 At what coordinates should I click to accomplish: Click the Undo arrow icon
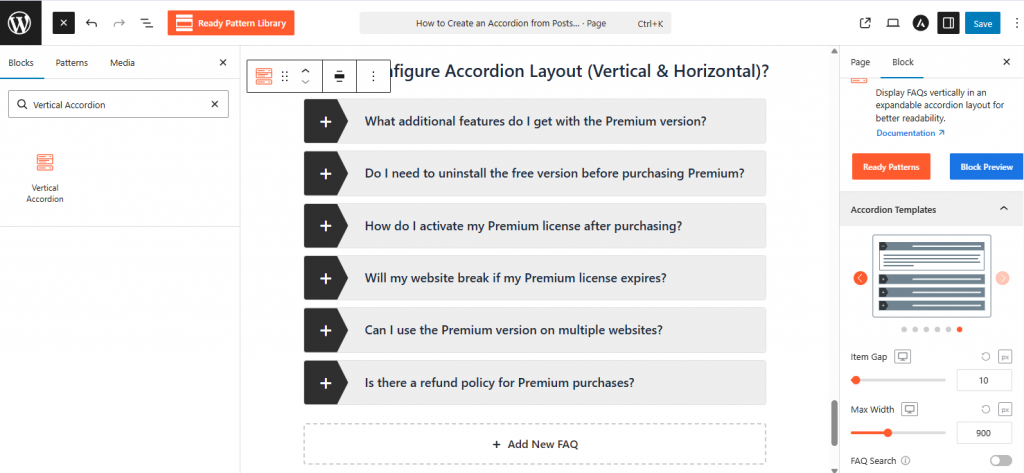point(92,23)
